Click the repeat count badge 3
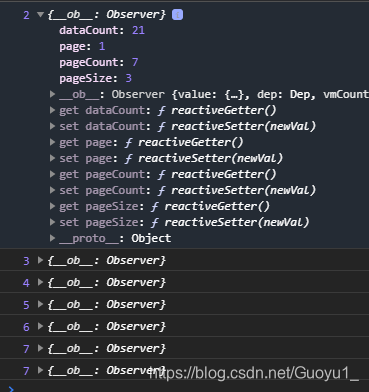Viewport: 369px width, 392px height. (26, 261)
